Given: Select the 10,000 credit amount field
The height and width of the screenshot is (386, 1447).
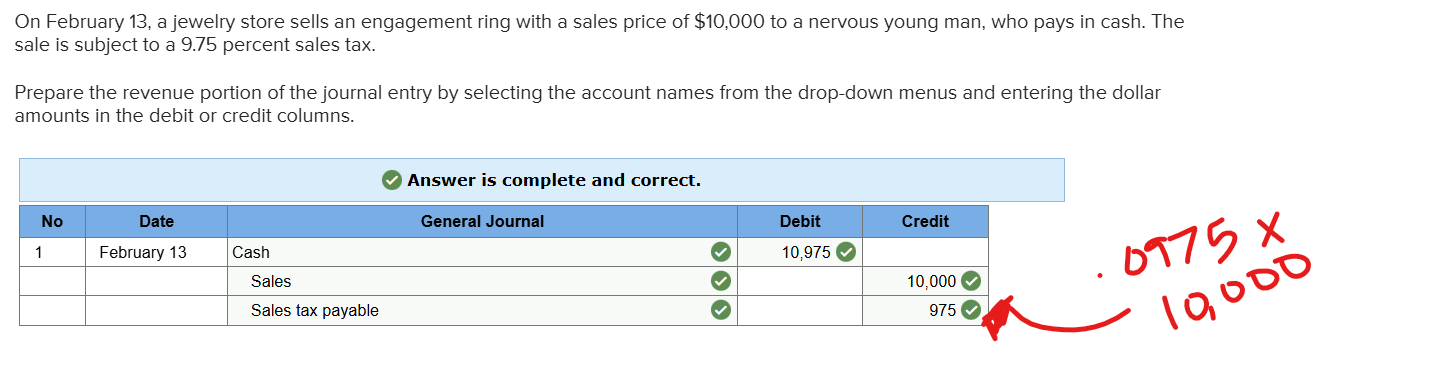Looking at the screenshot, I should coord(925,281).
